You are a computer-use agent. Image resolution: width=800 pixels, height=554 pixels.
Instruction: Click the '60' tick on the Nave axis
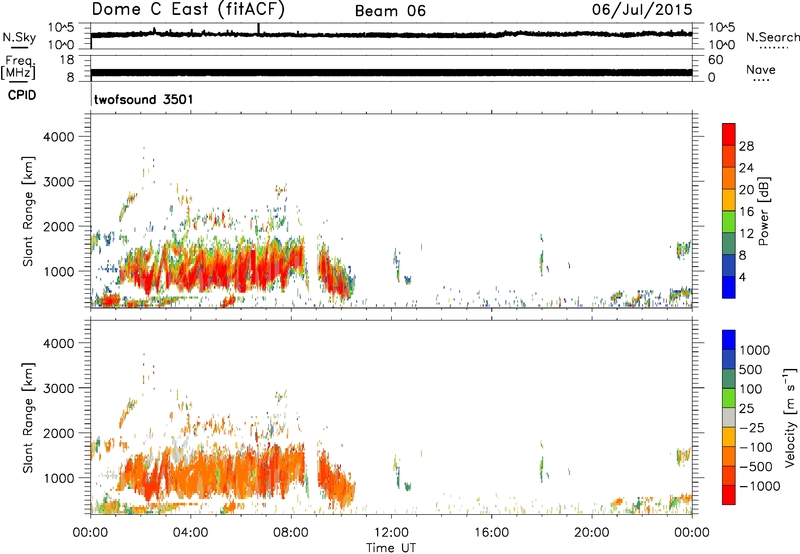click(x=715, y=60)
